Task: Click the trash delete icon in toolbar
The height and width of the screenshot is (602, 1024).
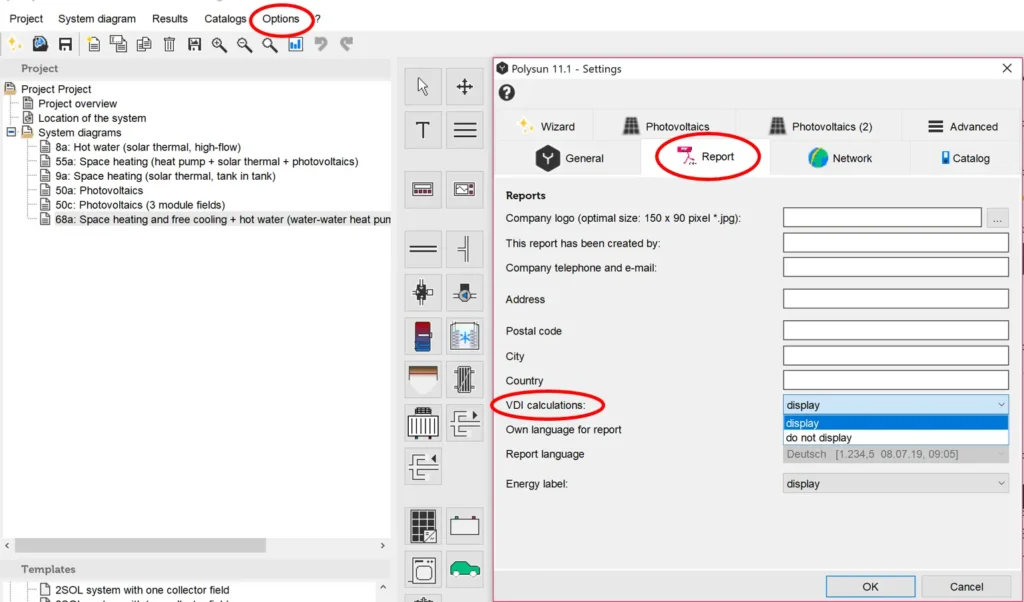Action: tap(169, 44)
